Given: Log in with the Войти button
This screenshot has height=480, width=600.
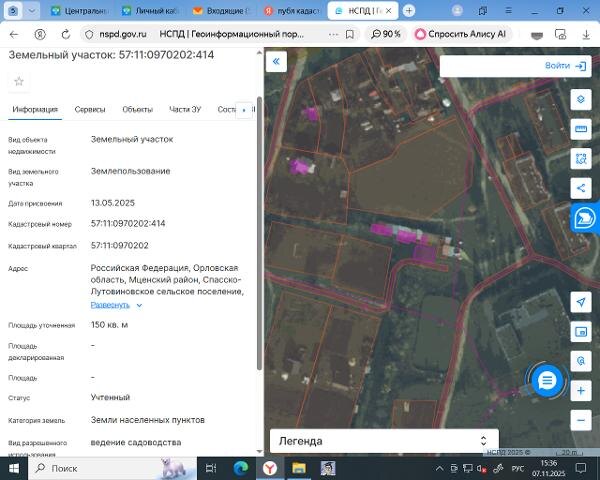Looking at the screenshot, I should (x=565, y=66).
